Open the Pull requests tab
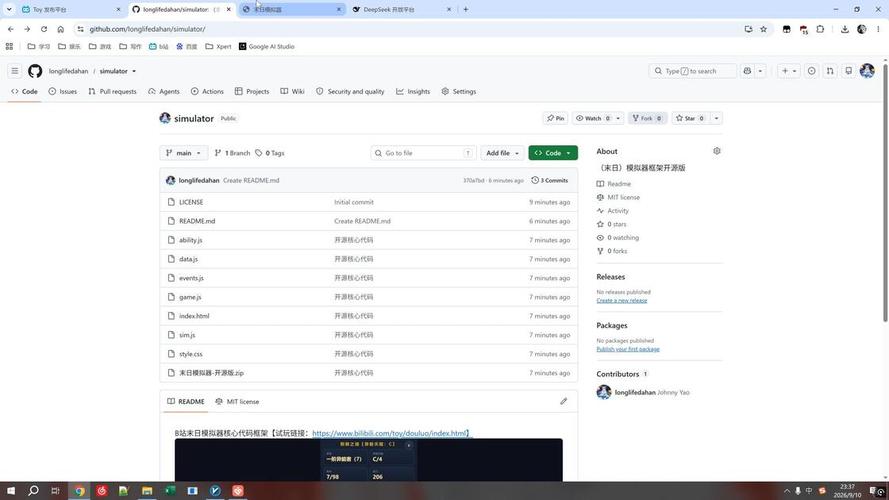889x500 pixels. pyautogui.click(x=112, y=91)
